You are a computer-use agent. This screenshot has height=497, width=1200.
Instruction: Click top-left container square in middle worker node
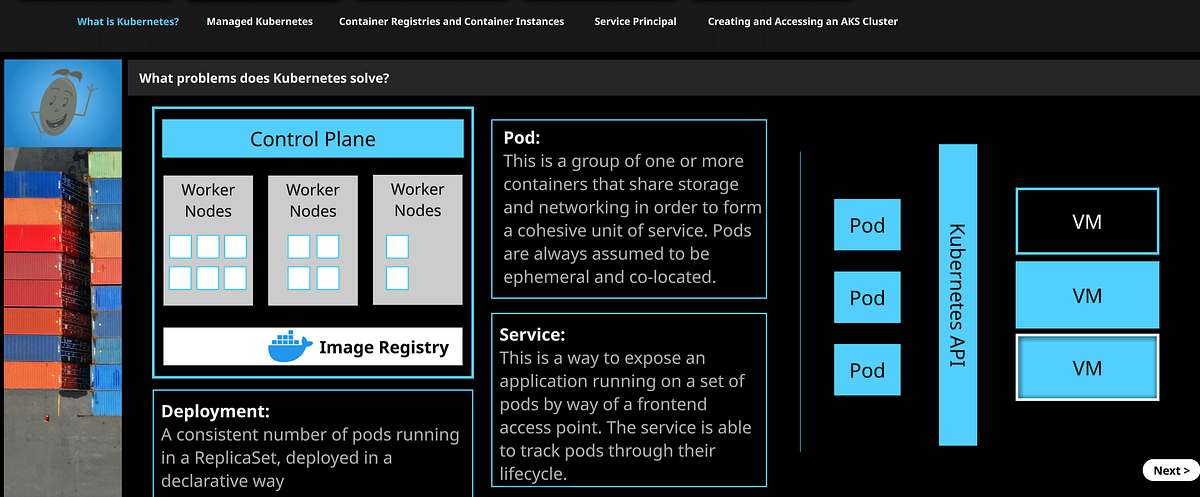click(x=298, y=246)
